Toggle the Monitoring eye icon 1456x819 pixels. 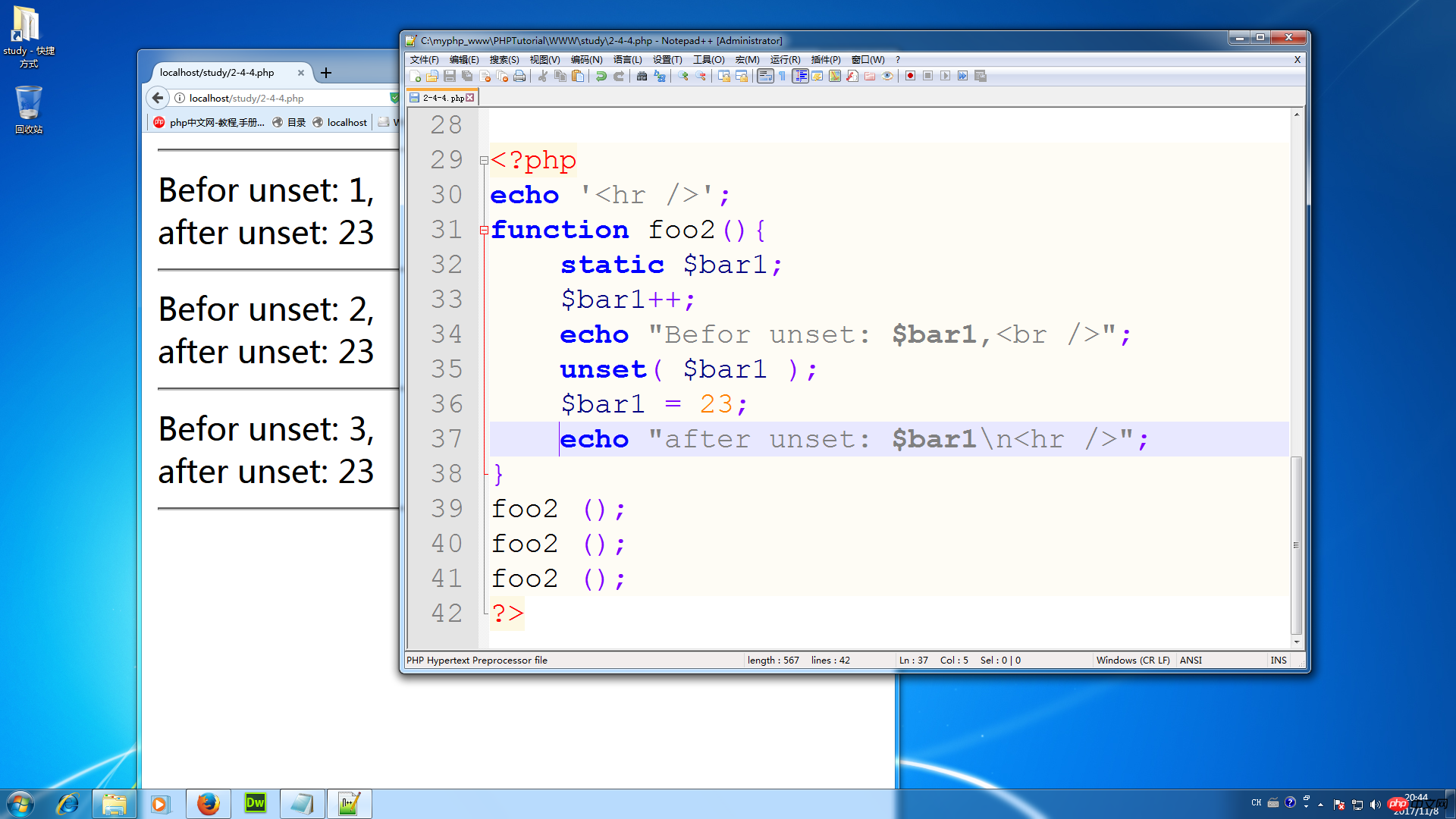point(887,76)
